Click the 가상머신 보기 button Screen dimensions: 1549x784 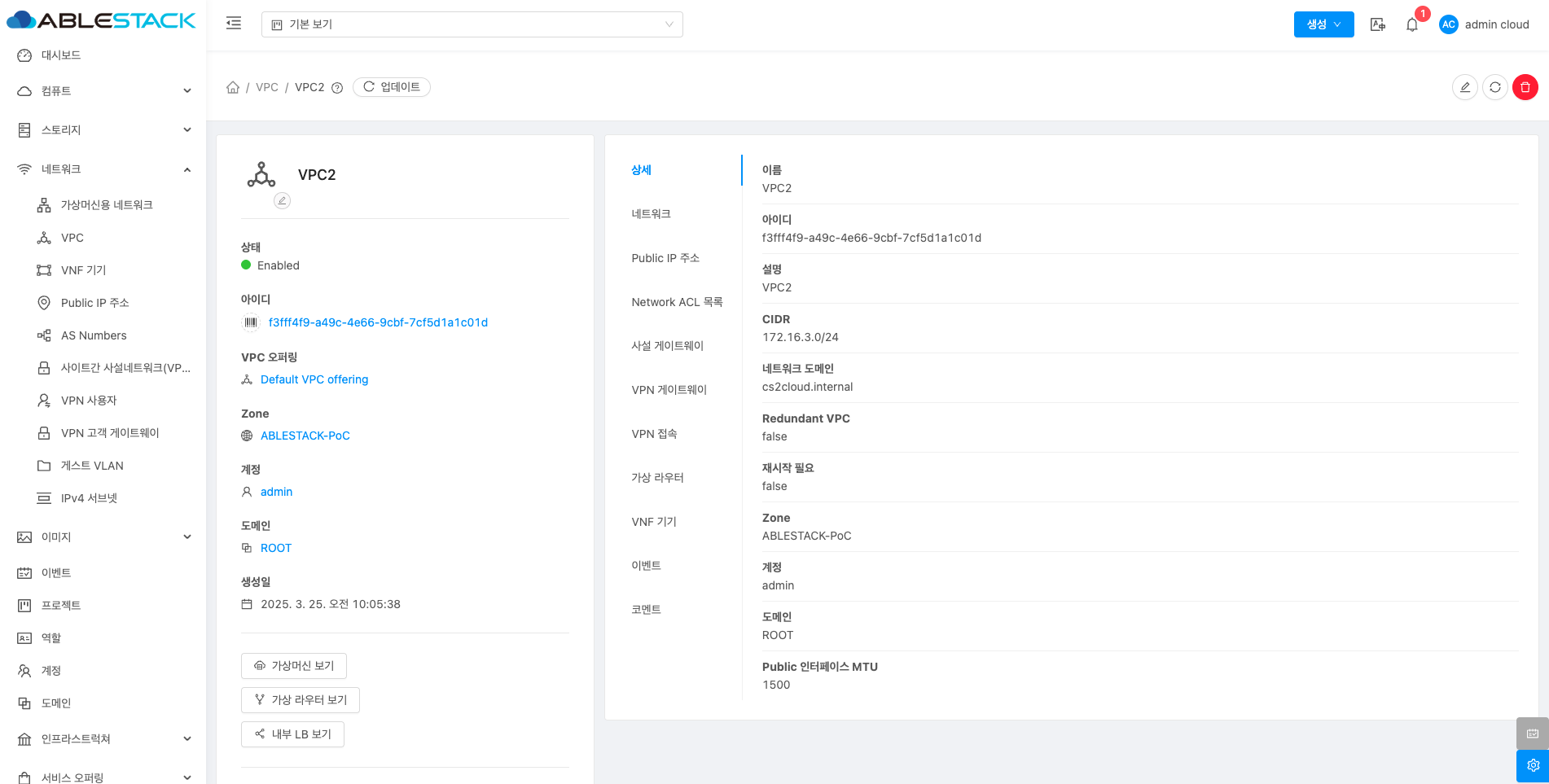tap(294, 666)
